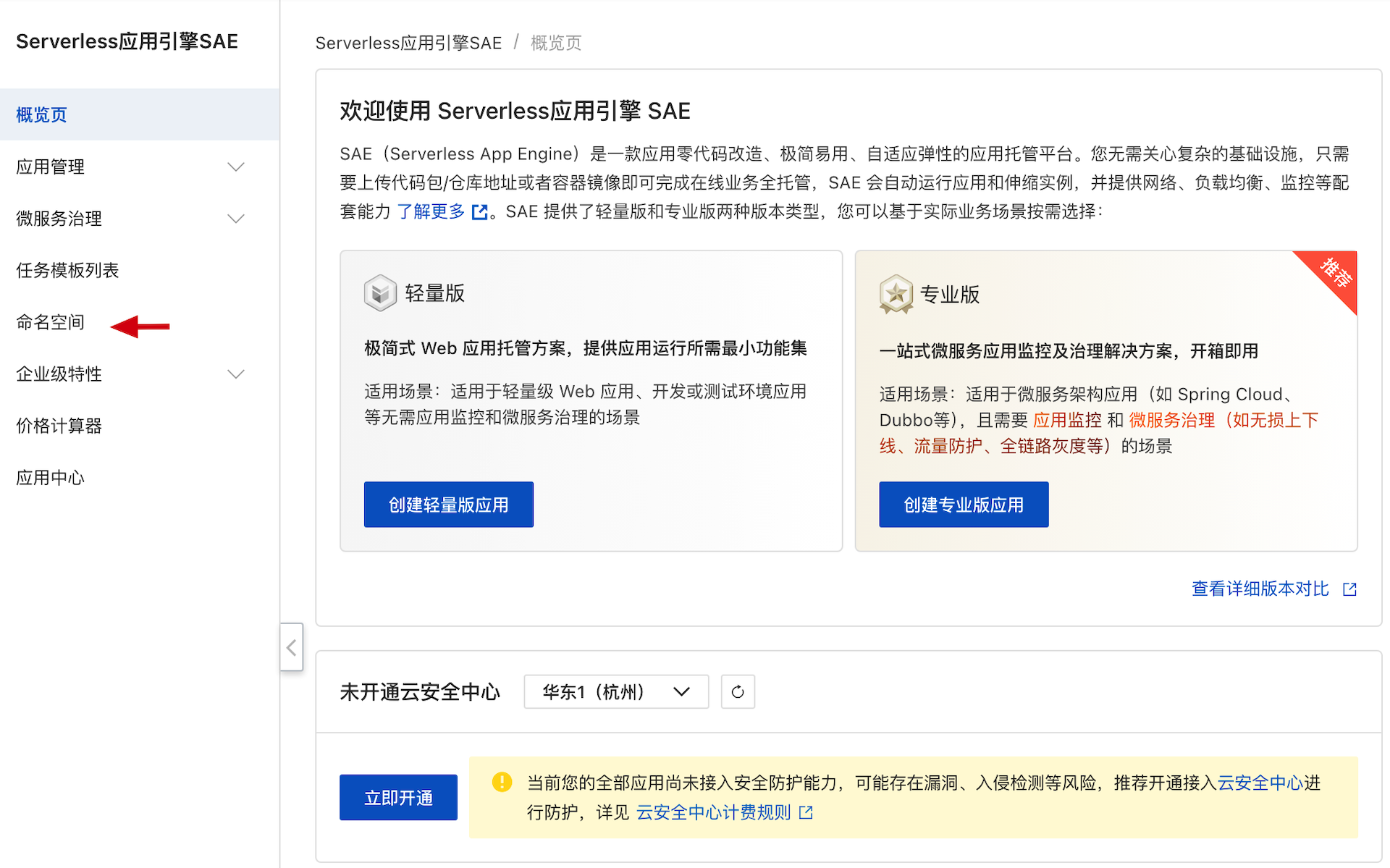Viewport: 1390px width, 868px height.
Task: Click the 轻量版 cube icon
Action: [x=380, y=293]
